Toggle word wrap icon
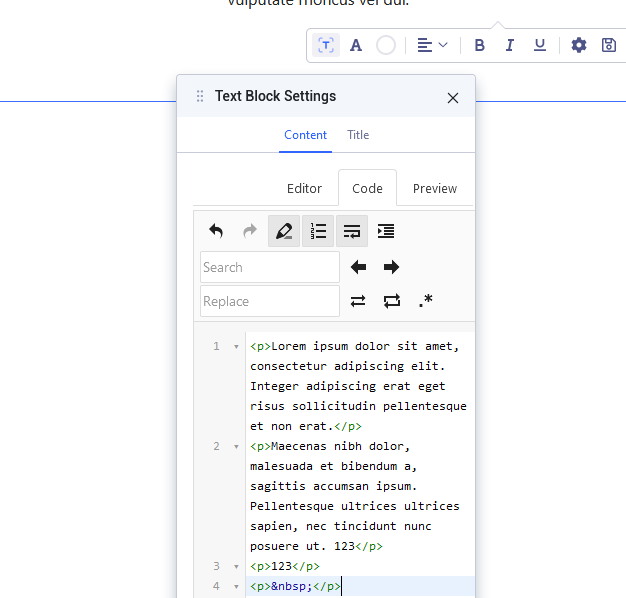 (352, 231)
